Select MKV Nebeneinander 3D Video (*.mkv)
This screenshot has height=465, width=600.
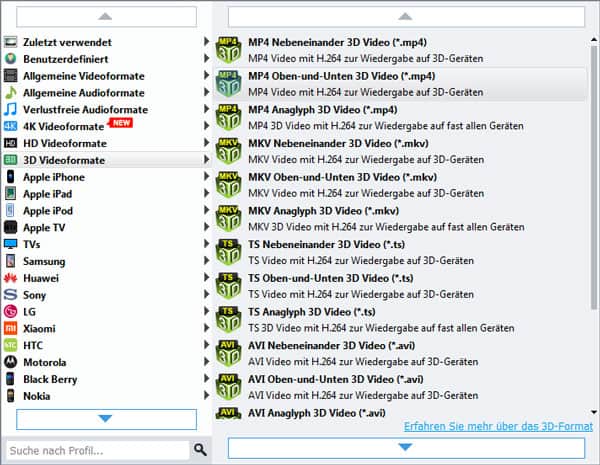point(400,151)
